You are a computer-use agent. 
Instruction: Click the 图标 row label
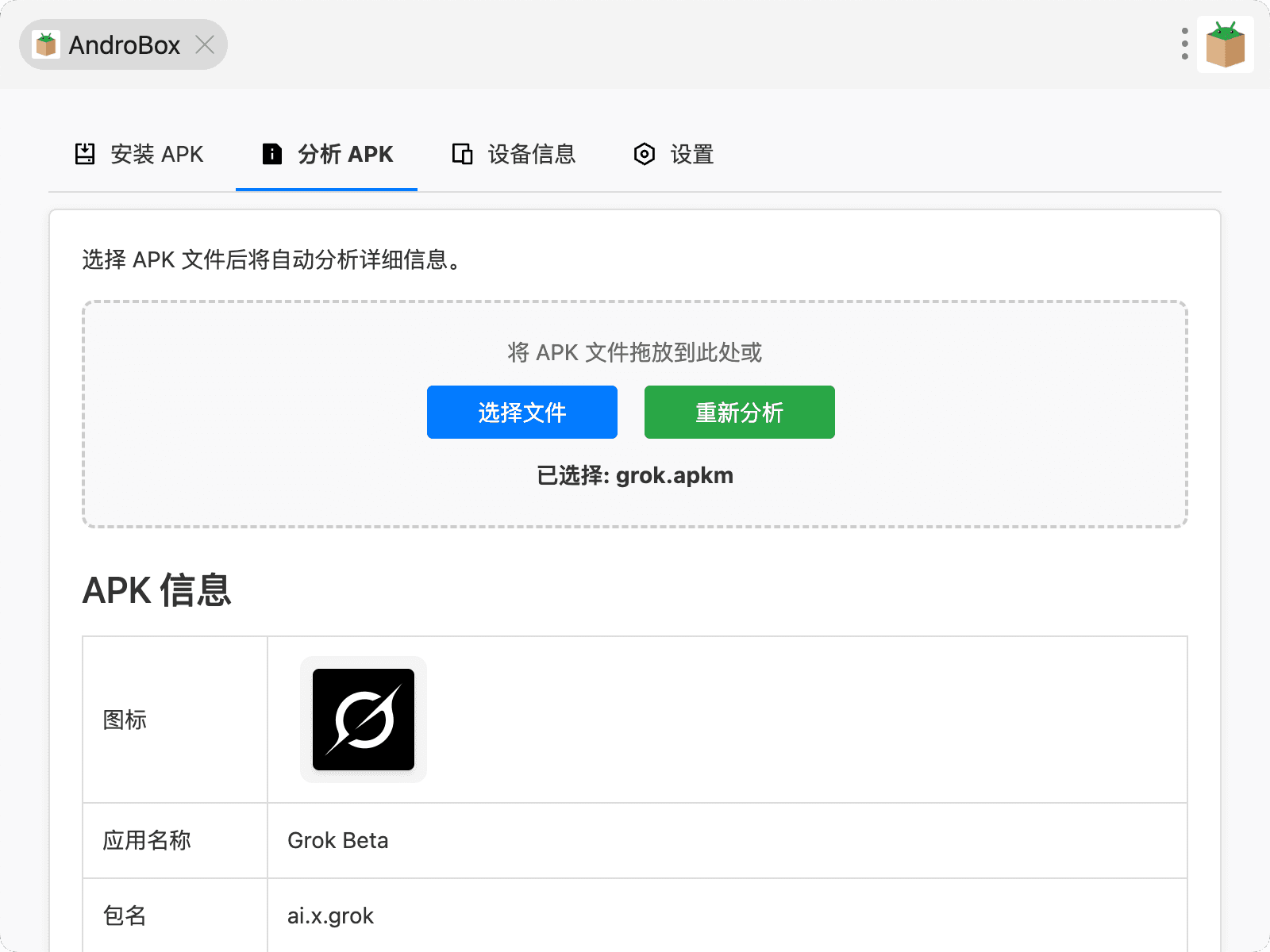coord(125,720)
